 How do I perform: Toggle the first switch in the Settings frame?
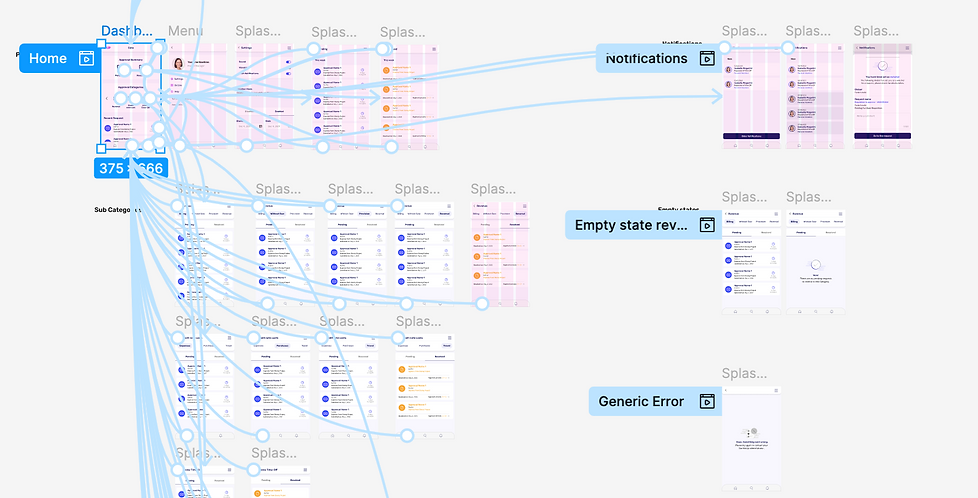tap(288, 62)
